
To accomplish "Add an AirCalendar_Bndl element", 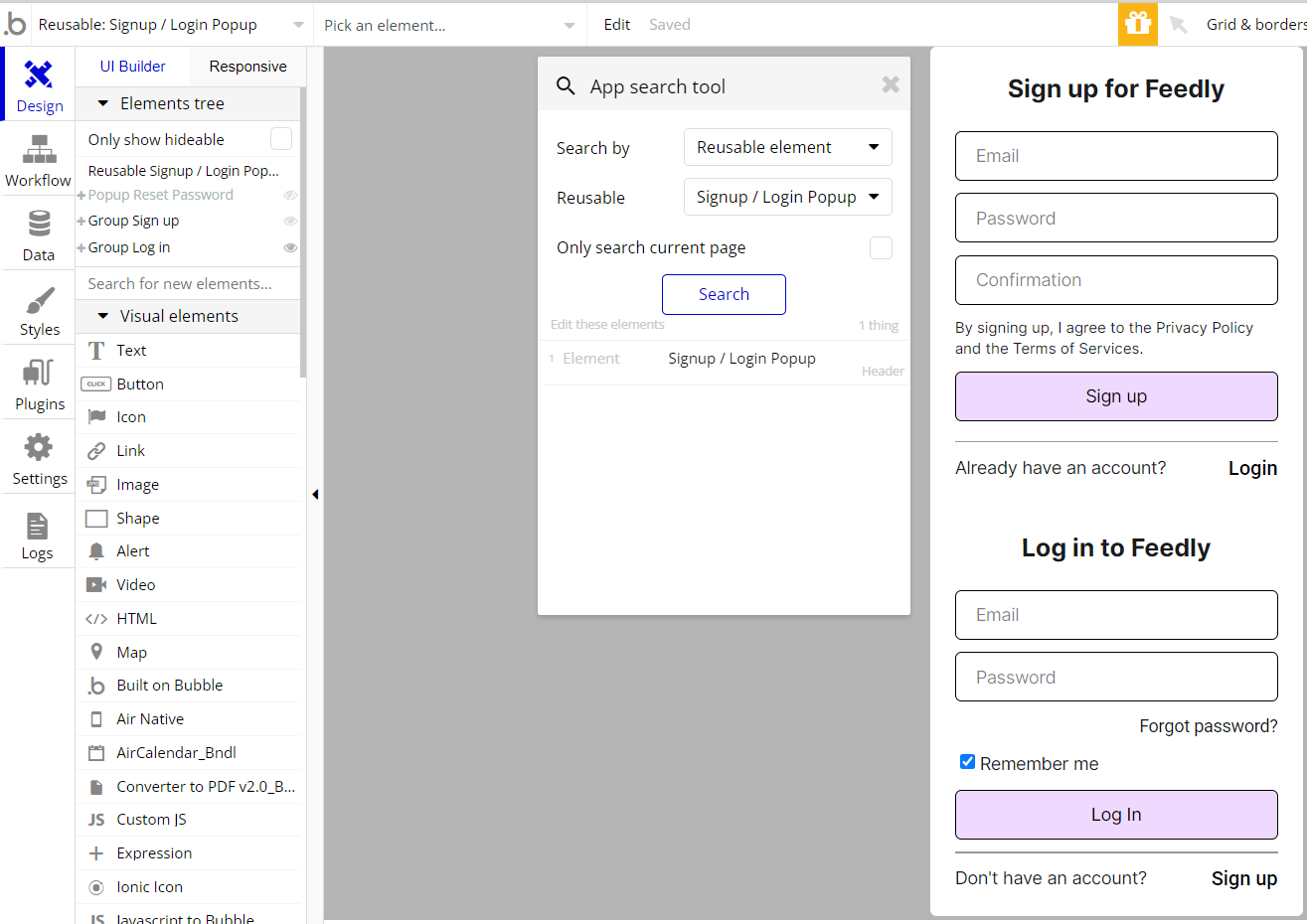I will pos(188,753).
